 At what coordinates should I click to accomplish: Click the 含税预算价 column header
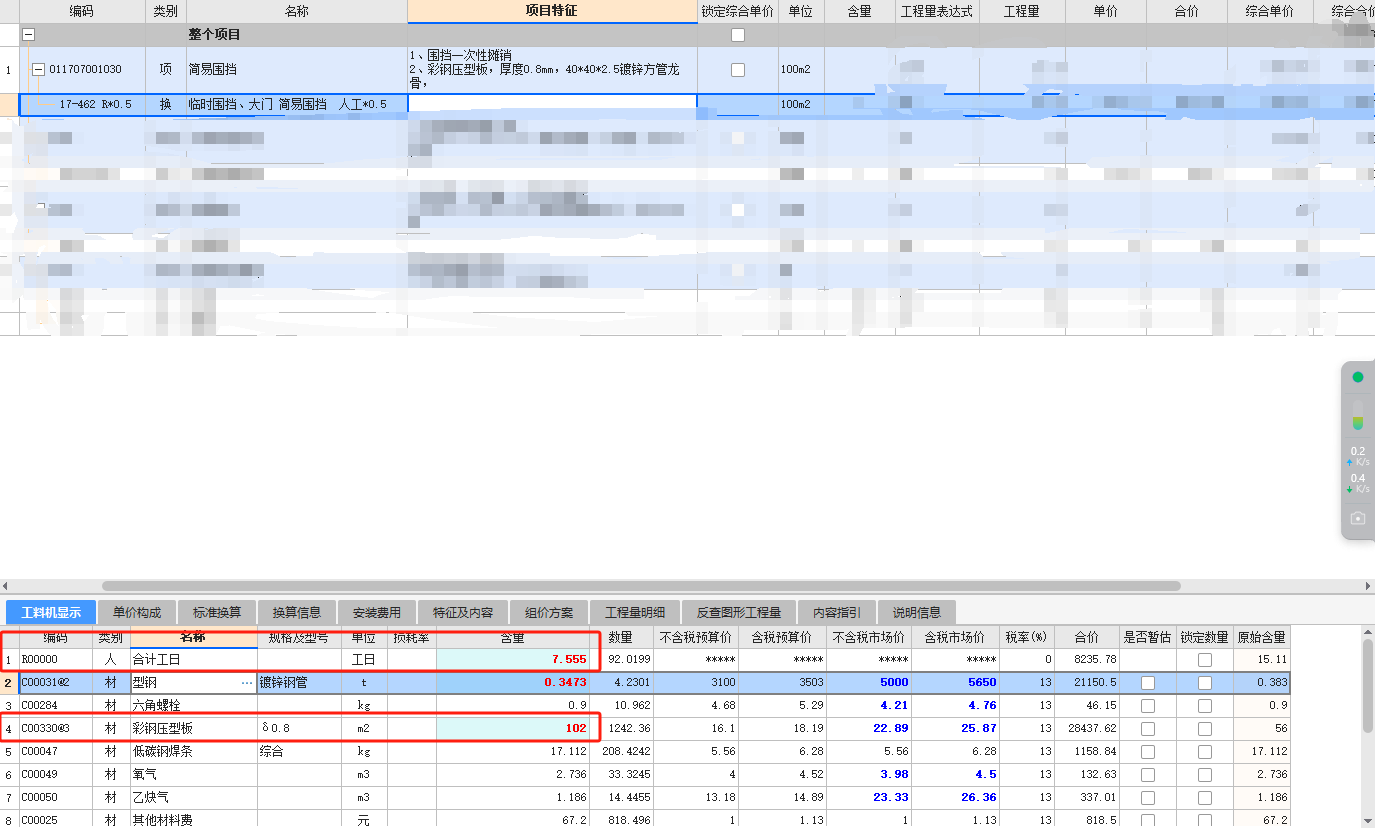(x=782, y=638)
